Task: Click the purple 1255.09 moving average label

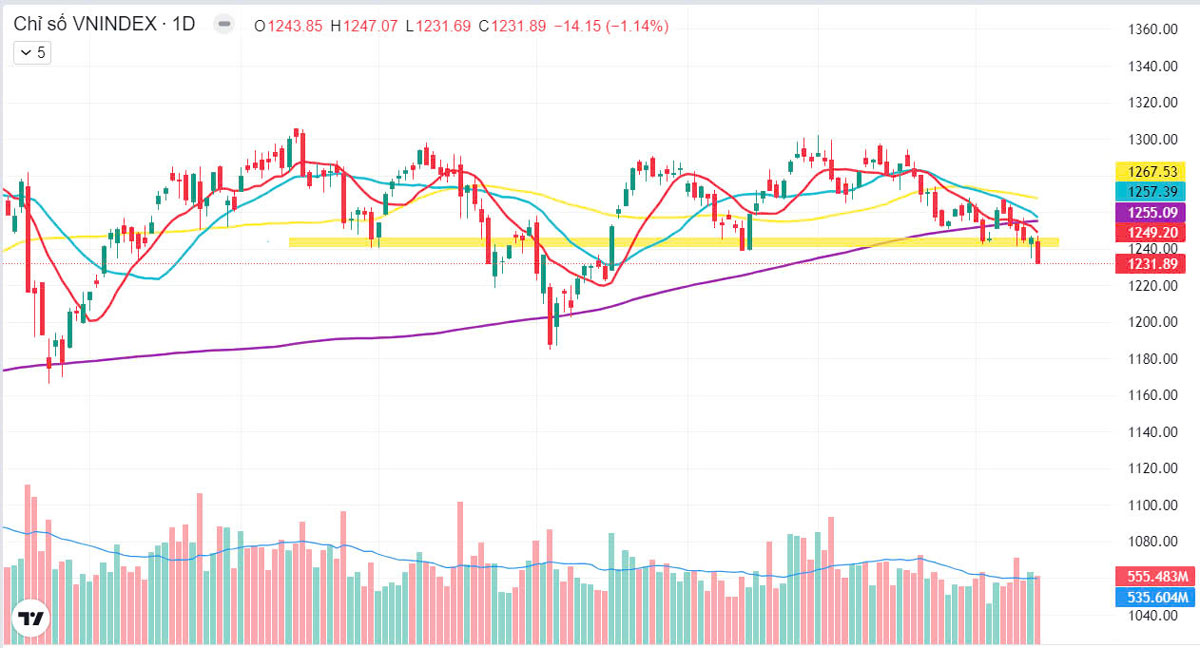Action: pos(1153,212)
